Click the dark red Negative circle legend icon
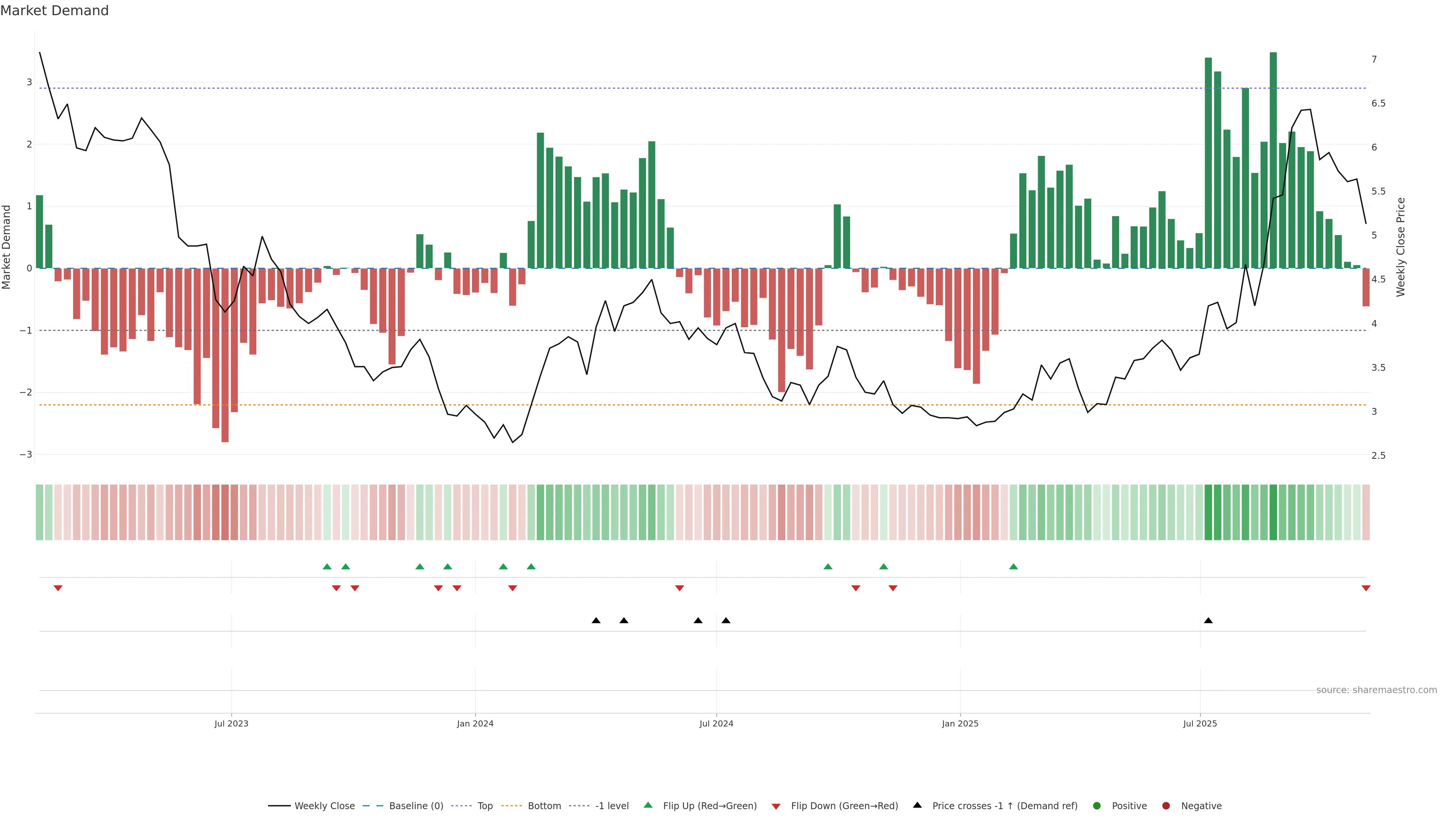 click(x=1166, y=805)
